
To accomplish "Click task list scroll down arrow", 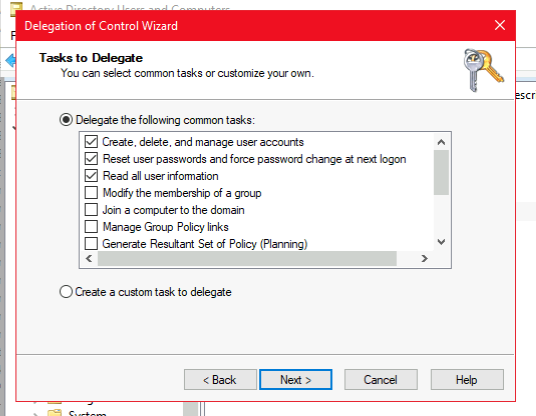I will click(x=441, y=242).
